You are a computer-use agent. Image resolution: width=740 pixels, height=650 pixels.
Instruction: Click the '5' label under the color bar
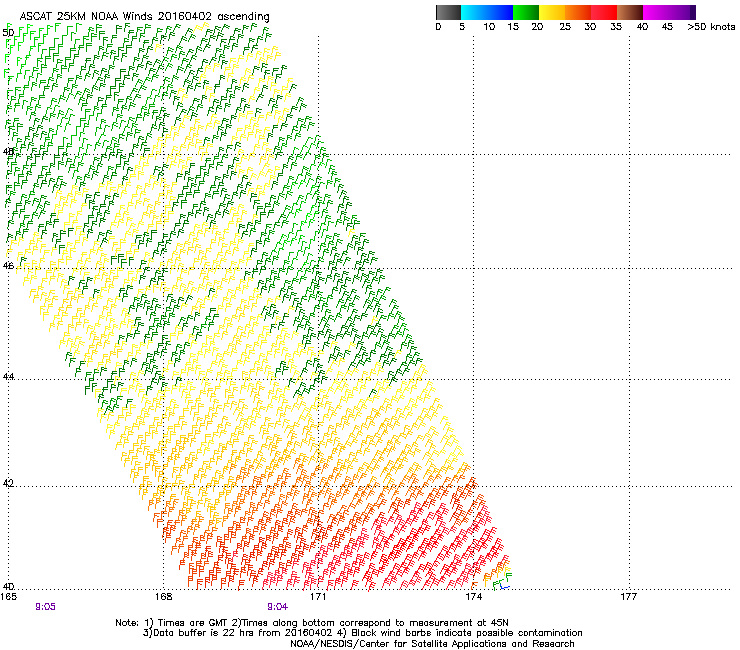462,27
